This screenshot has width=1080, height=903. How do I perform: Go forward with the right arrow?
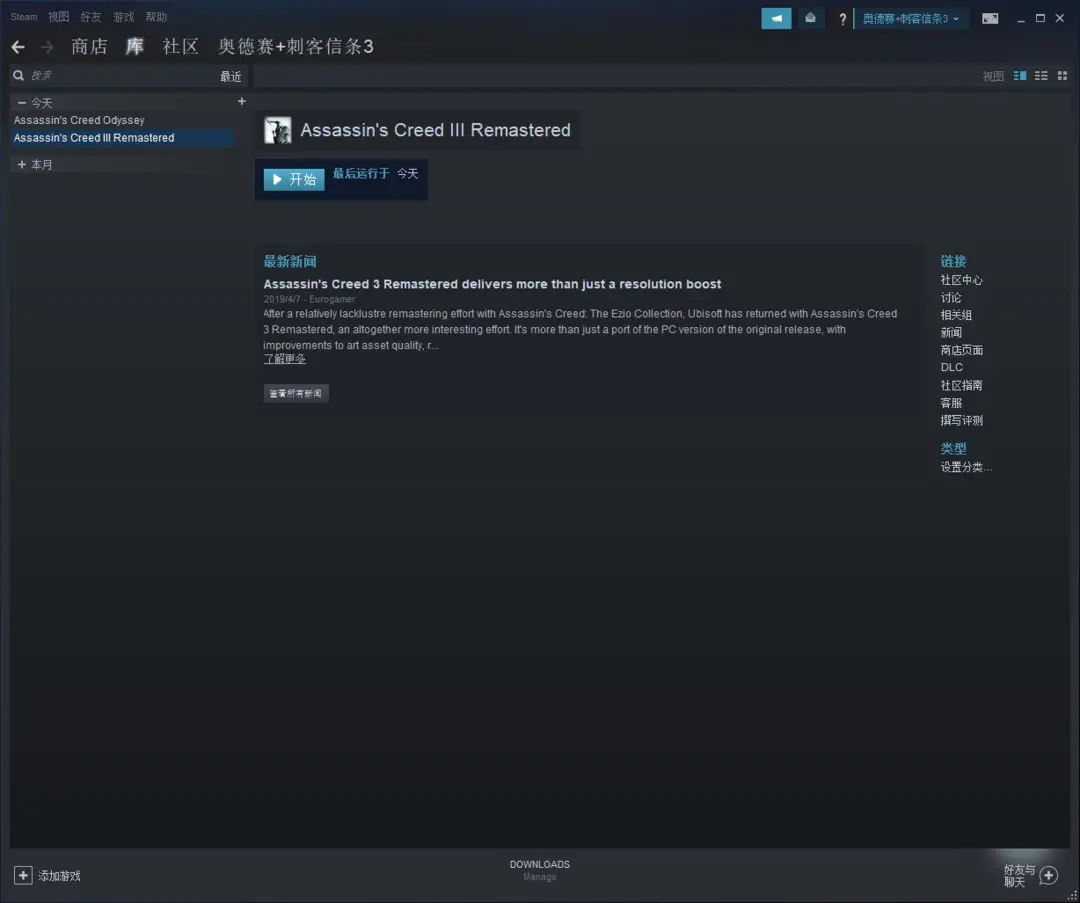[47, 47]
